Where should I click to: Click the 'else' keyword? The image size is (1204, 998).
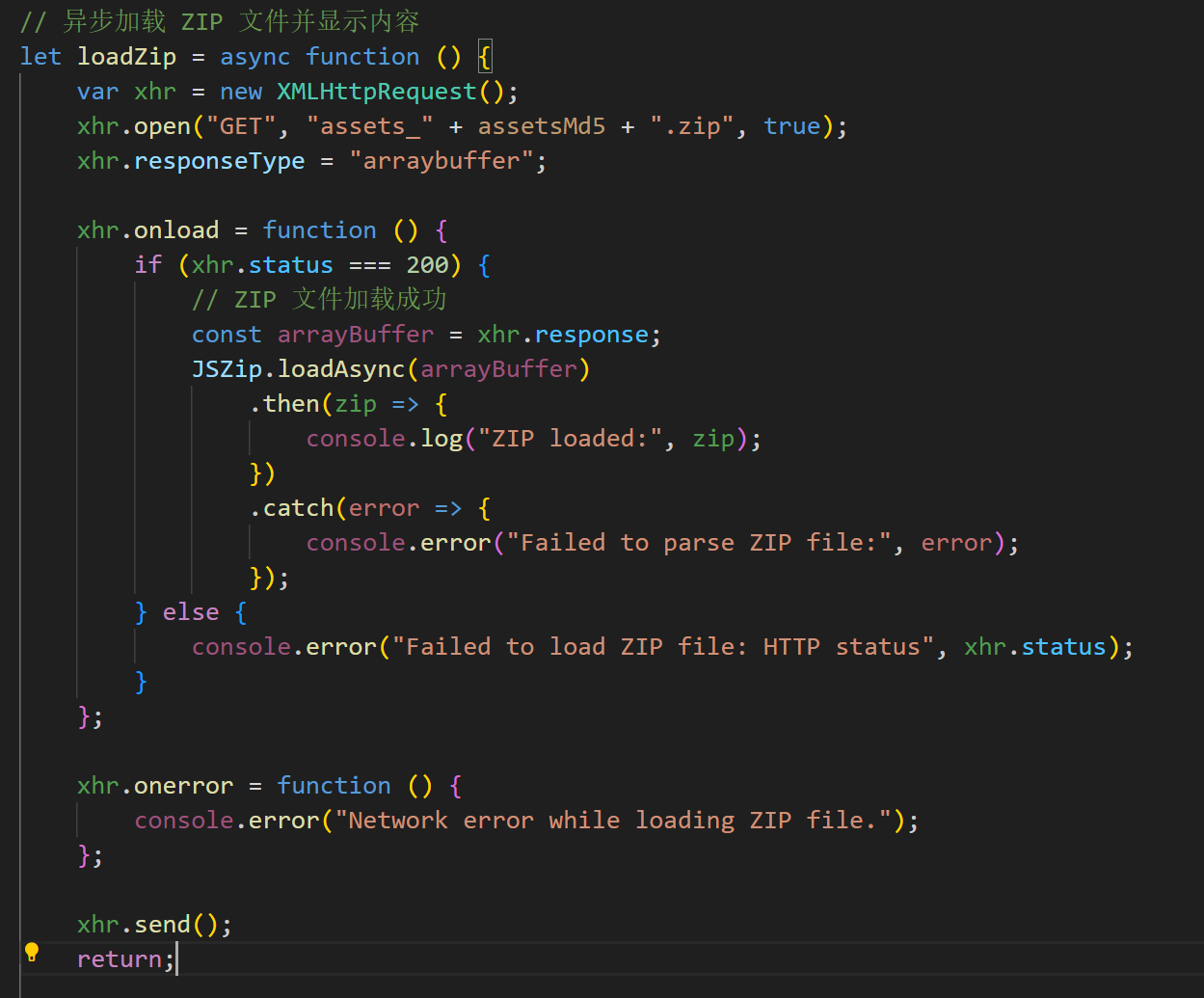(191, 612)
